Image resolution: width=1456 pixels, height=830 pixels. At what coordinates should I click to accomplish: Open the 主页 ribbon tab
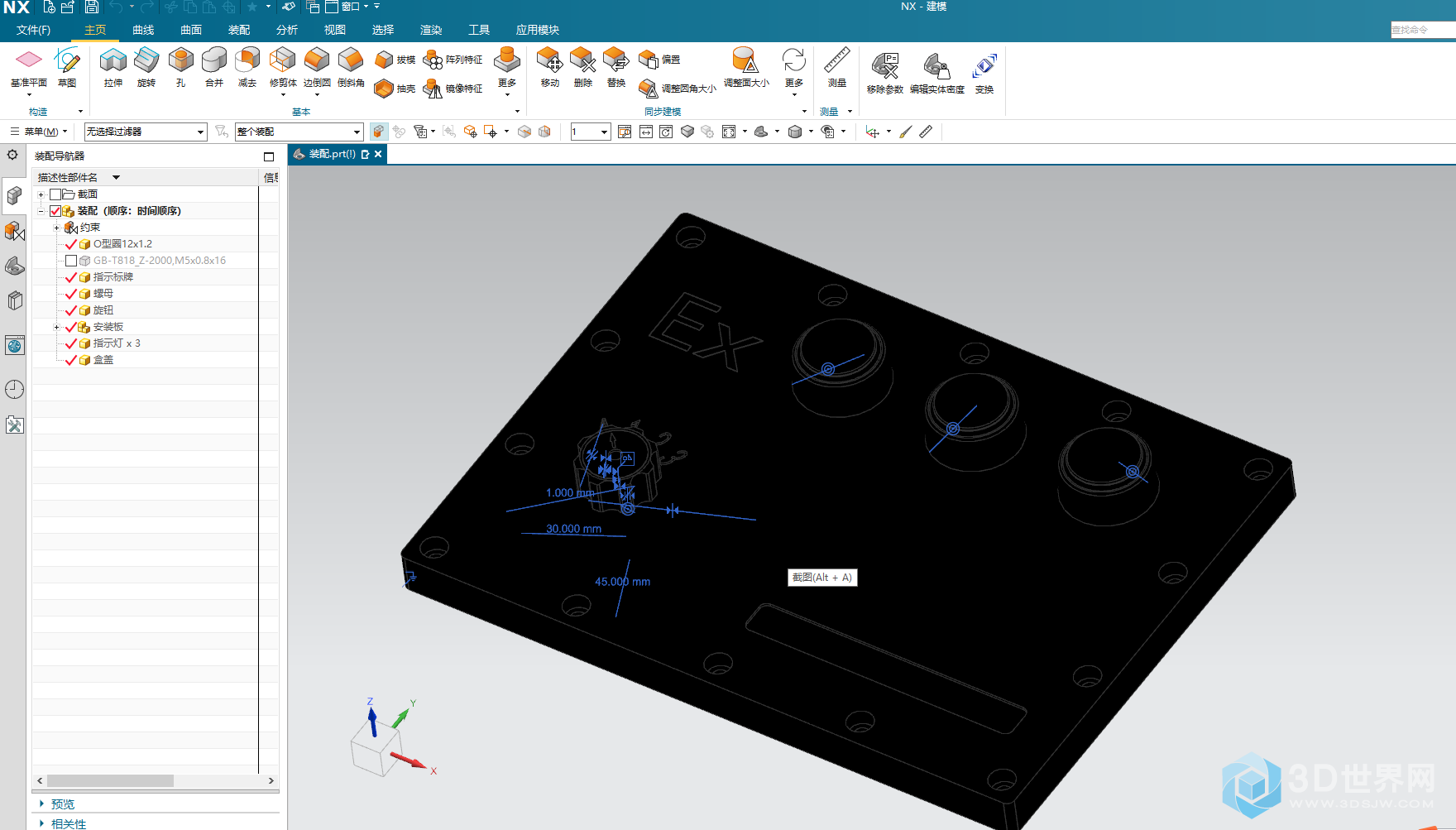[x=95, y=30]
